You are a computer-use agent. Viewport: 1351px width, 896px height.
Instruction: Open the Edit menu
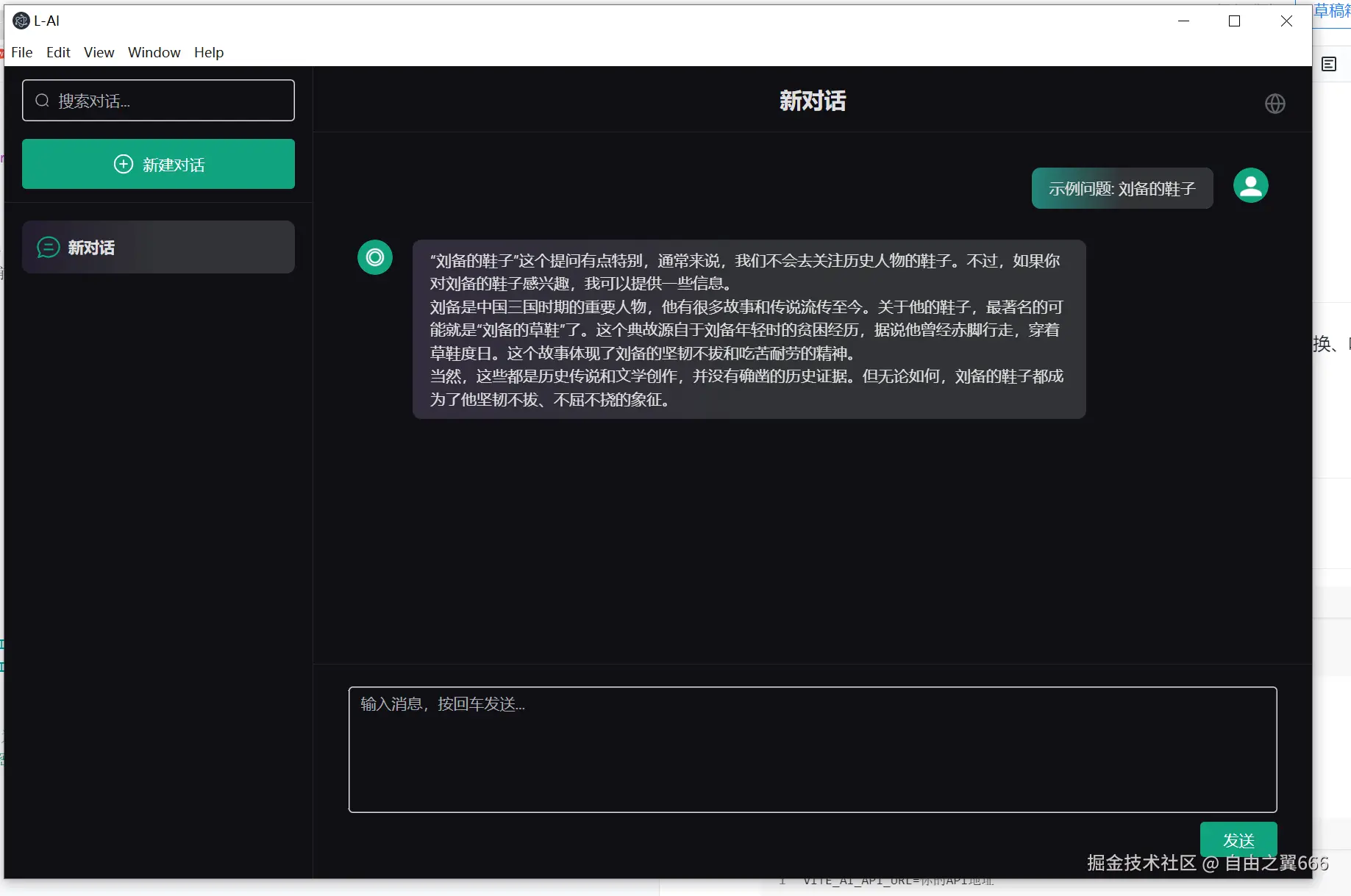tap(58, 52)
